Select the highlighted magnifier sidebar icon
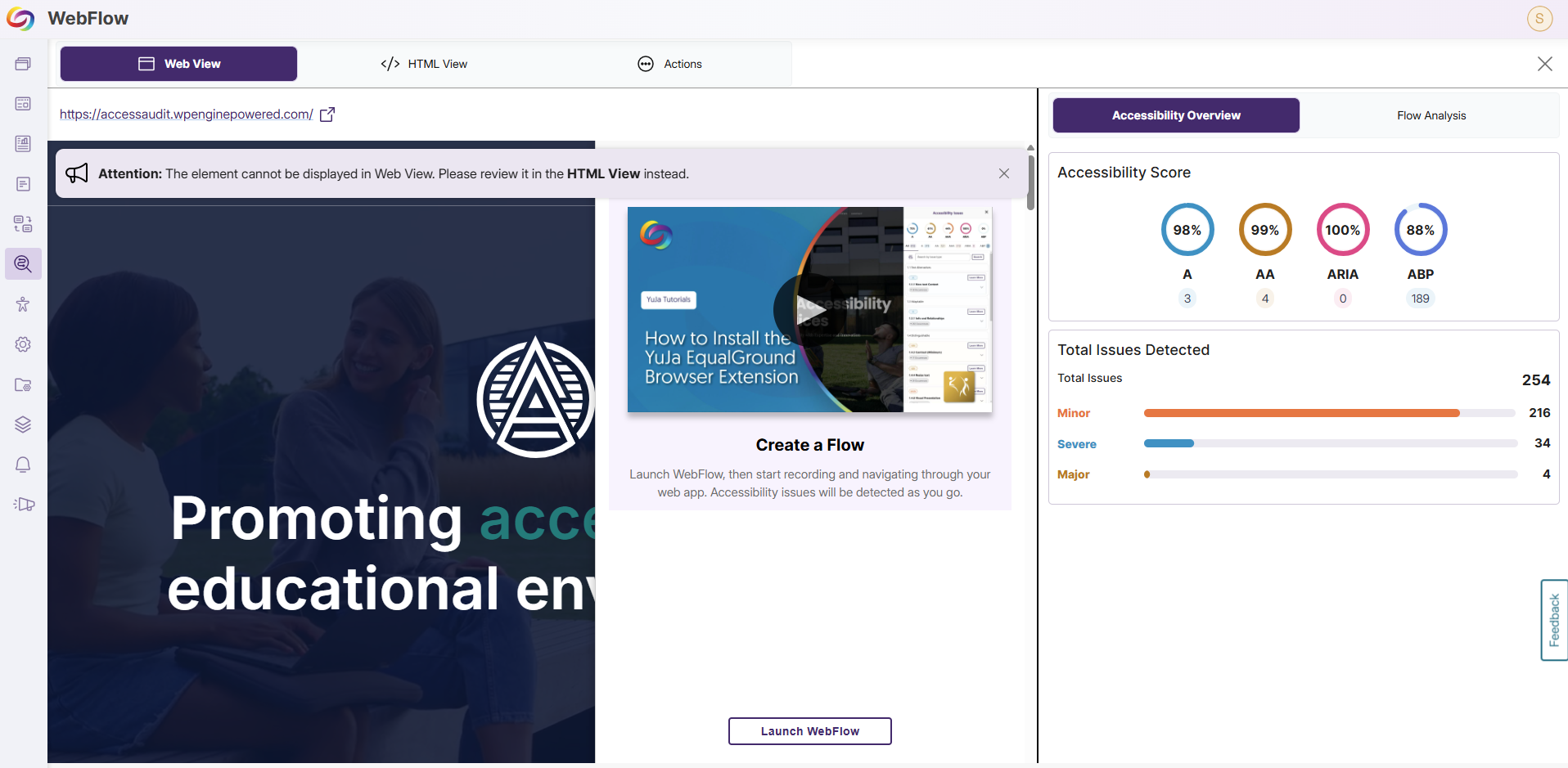The height and width of the screenshot is (768, 1568). [23, 264]
